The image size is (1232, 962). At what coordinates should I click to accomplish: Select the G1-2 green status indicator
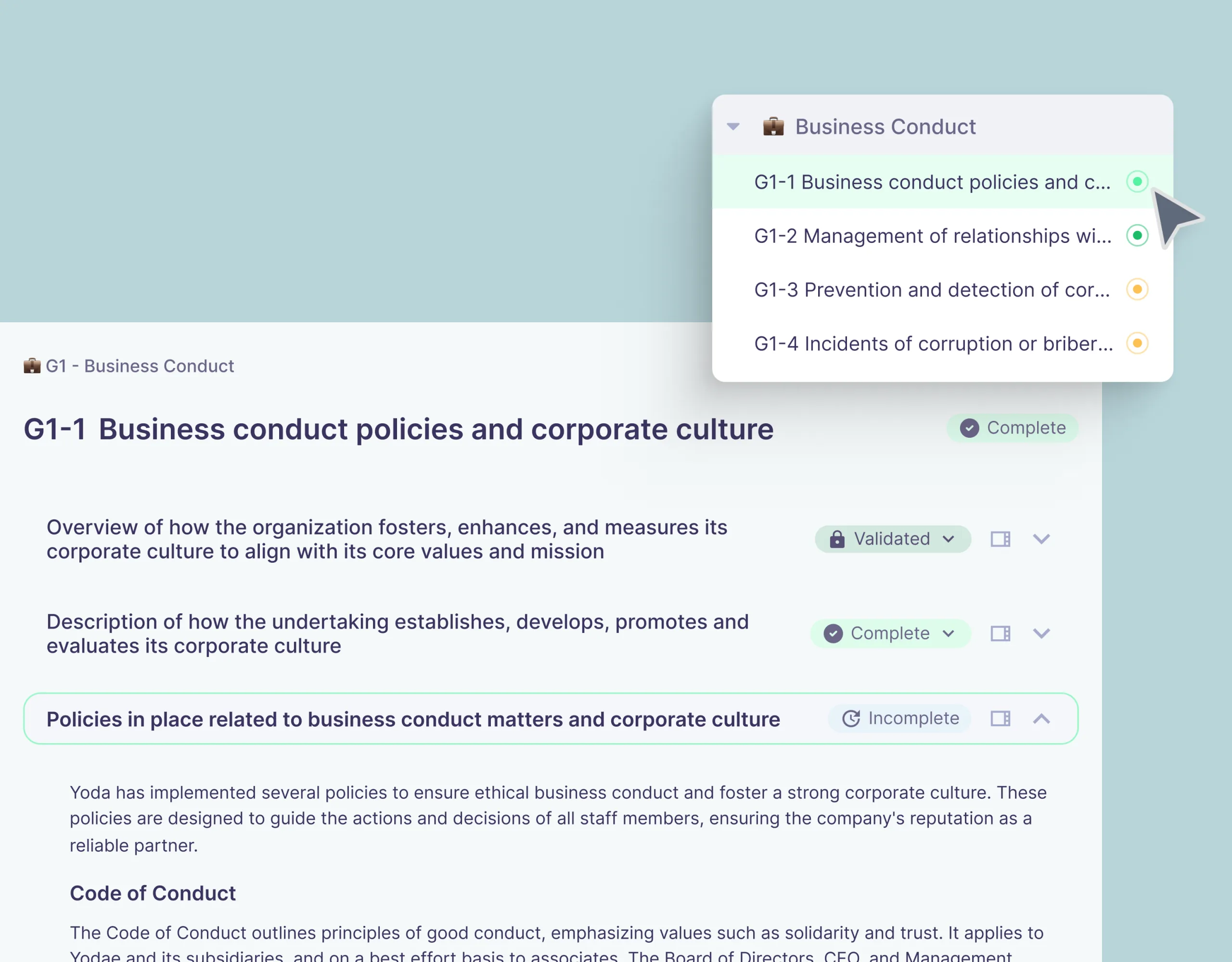pyautogui.click(x=1137, y=235)
